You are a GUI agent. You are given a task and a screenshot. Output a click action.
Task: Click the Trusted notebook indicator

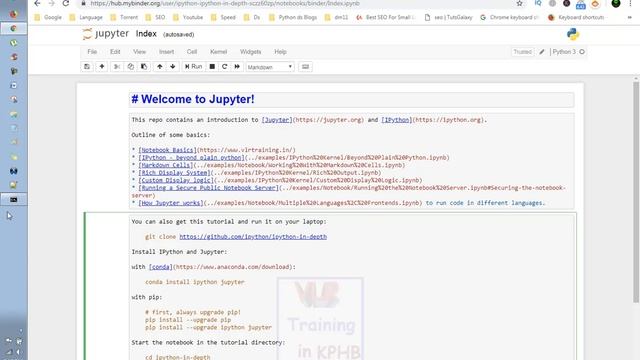point(522,52)
